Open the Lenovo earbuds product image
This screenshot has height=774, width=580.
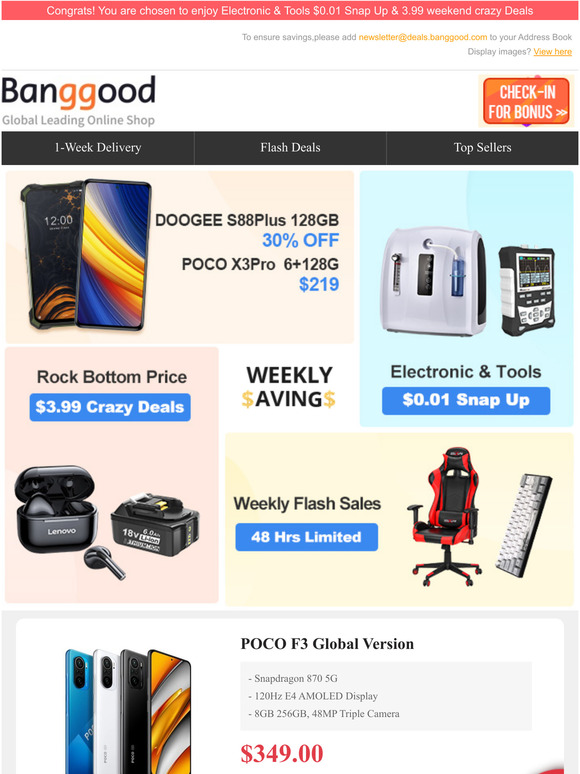click(x=64, y=521)
